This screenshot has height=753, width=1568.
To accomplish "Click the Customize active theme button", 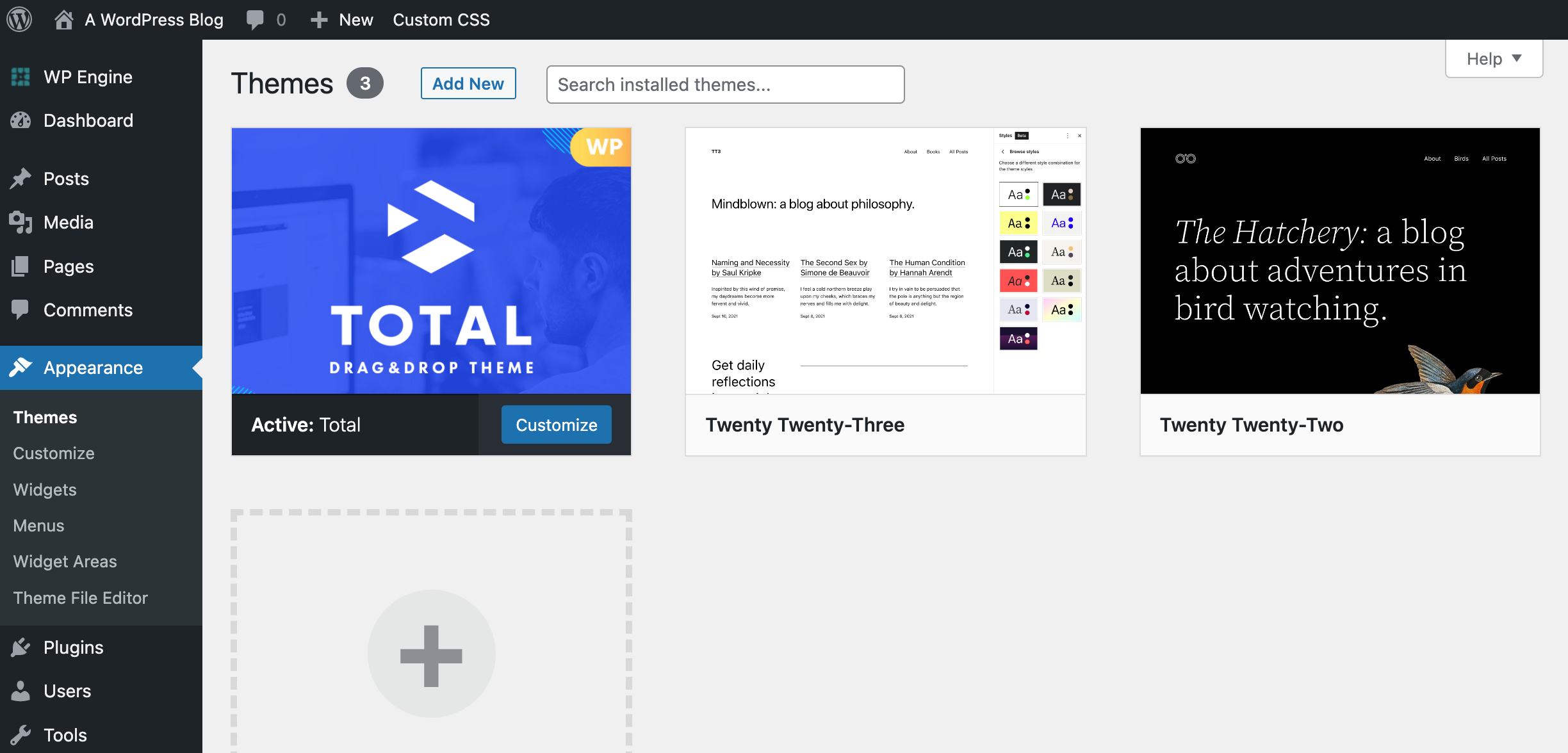I will pos(555,424).
